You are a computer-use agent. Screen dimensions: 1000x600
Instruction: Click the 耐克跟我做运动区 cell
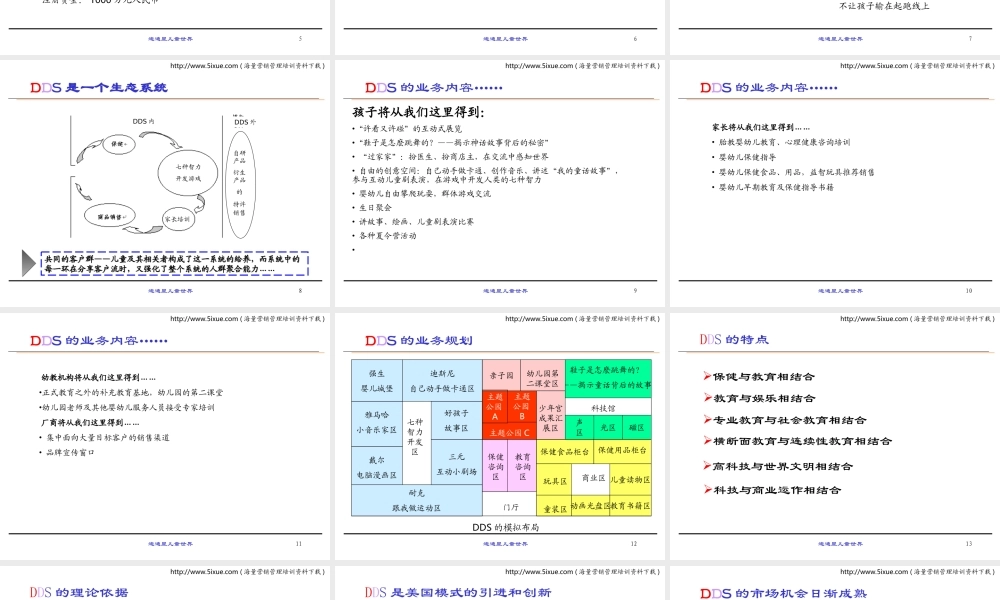point(419,500)
